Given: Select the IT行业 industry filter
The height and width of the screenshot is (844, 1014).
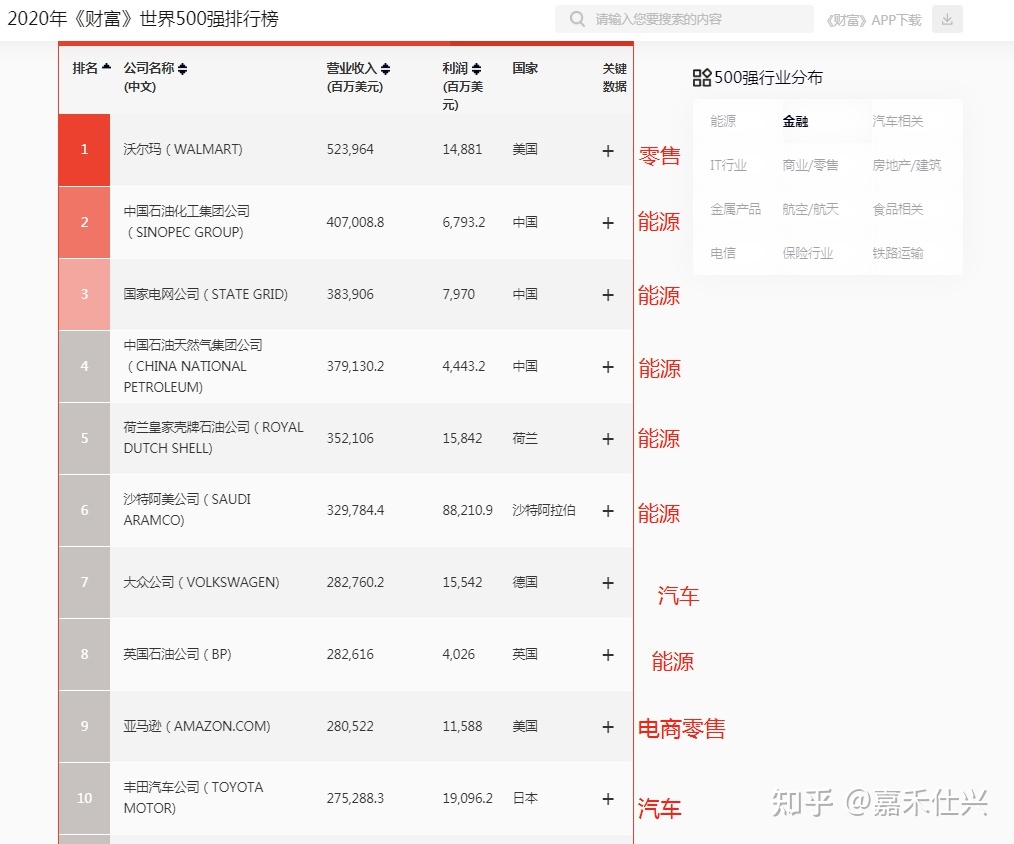Looking at the screenshot, I should (x=728, y=165).
